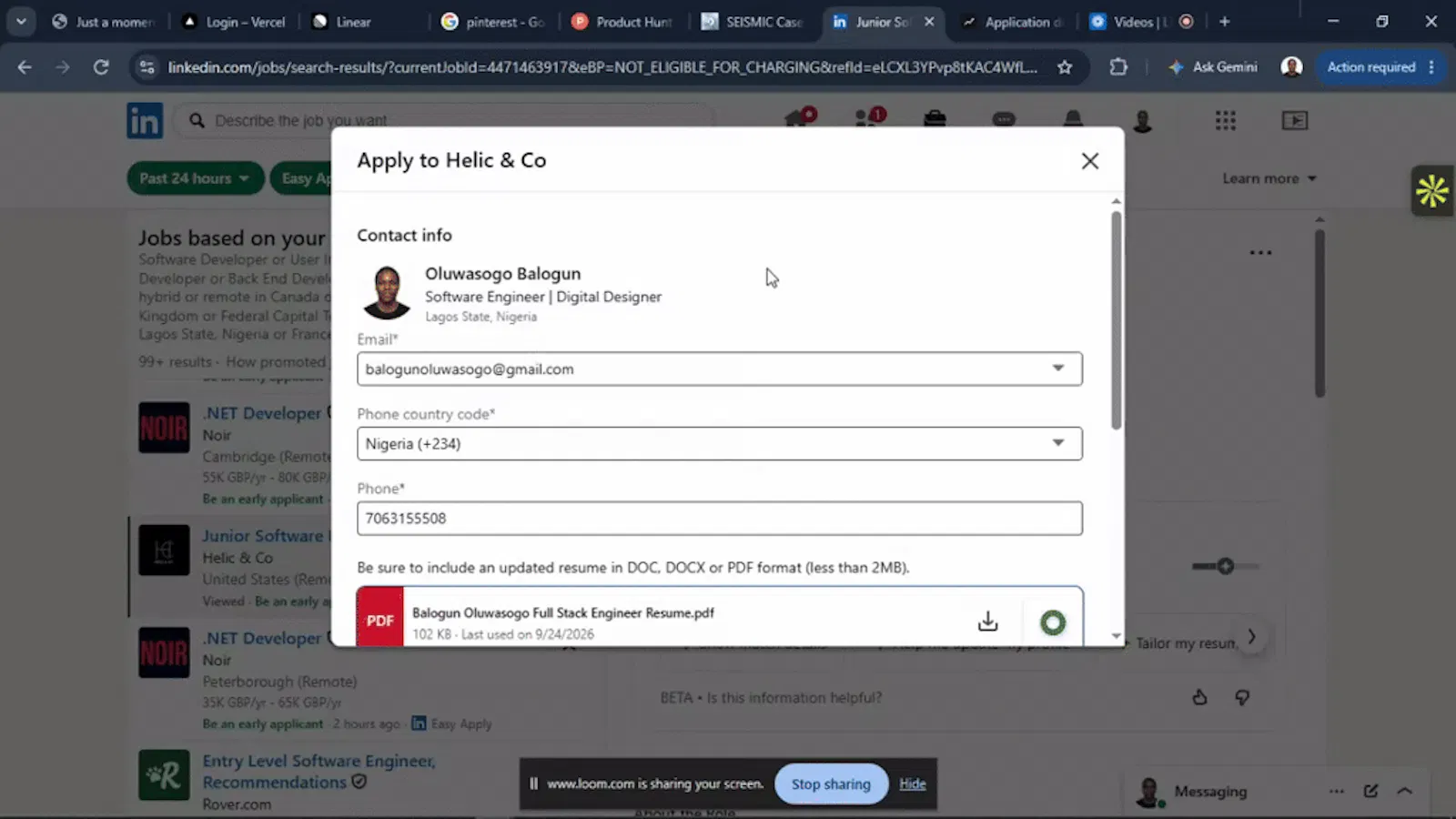Screen dimensions: 1456x819
Task: Open the Phone country code dropdown
Action: coord(719,443)
